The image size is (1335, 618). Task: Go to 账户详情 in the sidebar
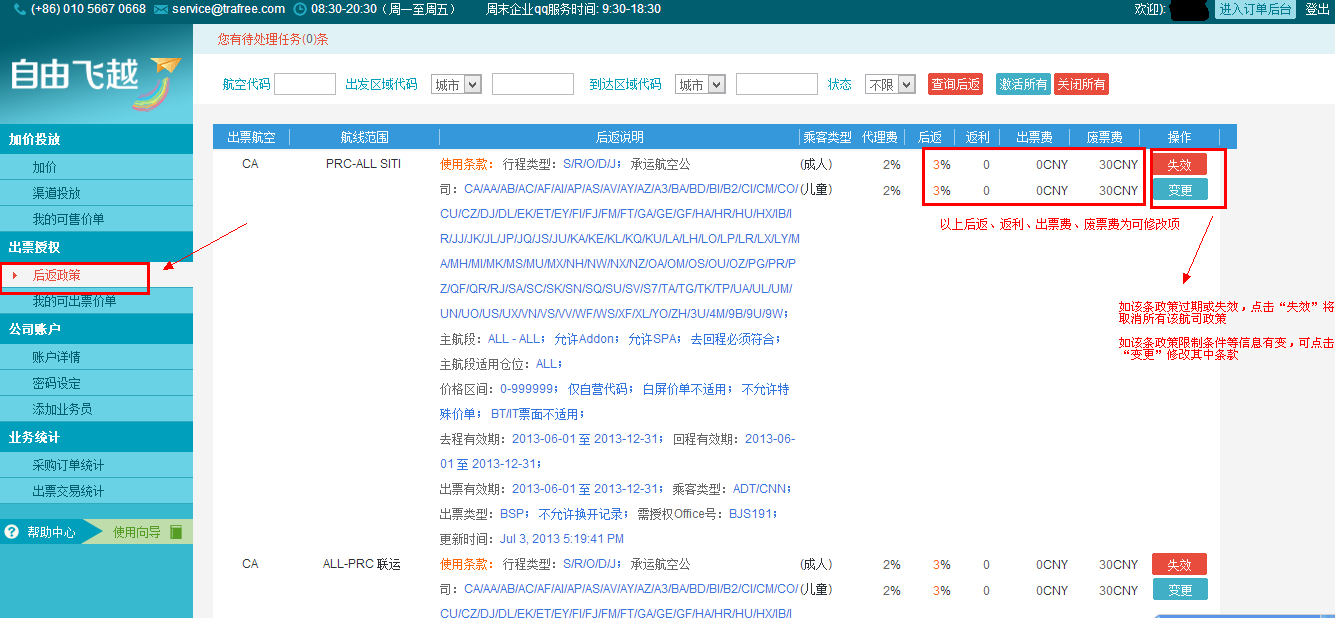56,357
